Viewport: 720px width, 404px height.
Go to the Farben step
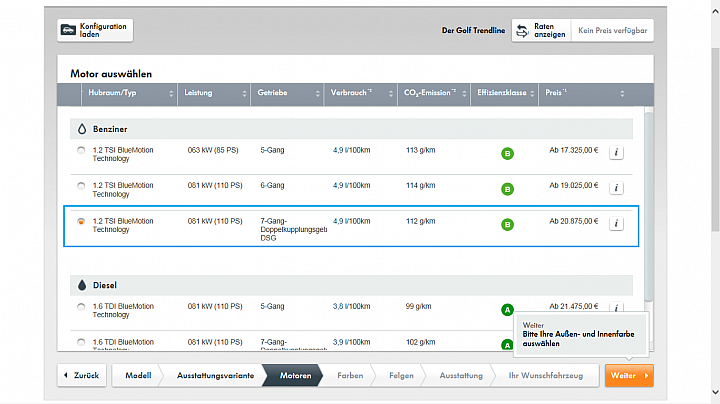point(350,376)
